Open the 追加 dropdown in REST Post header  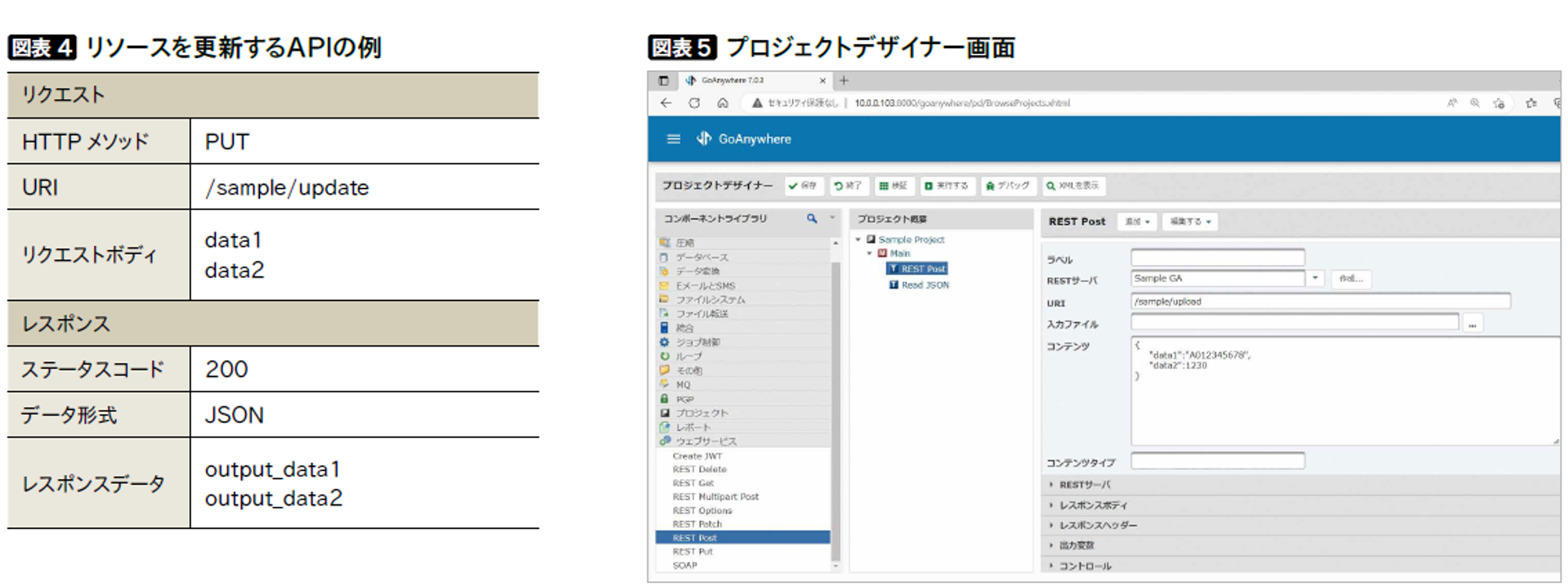(1137, 222)
